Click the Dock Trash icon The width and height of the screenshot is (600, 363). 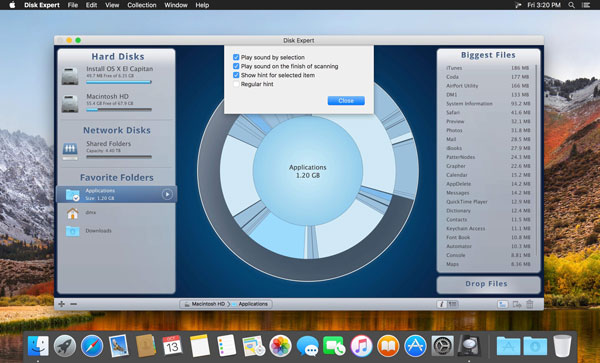tap(562, 345)
